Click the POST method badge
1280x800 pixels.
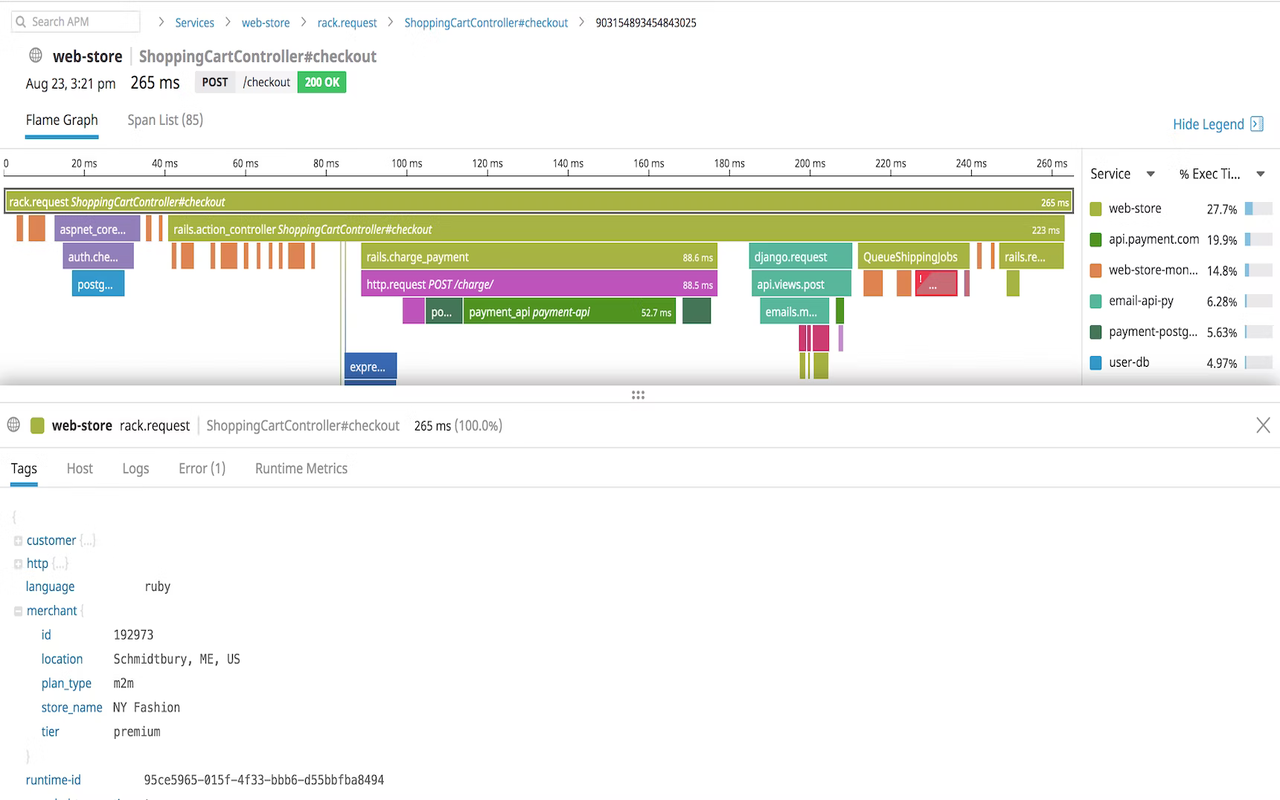point(215,82)
